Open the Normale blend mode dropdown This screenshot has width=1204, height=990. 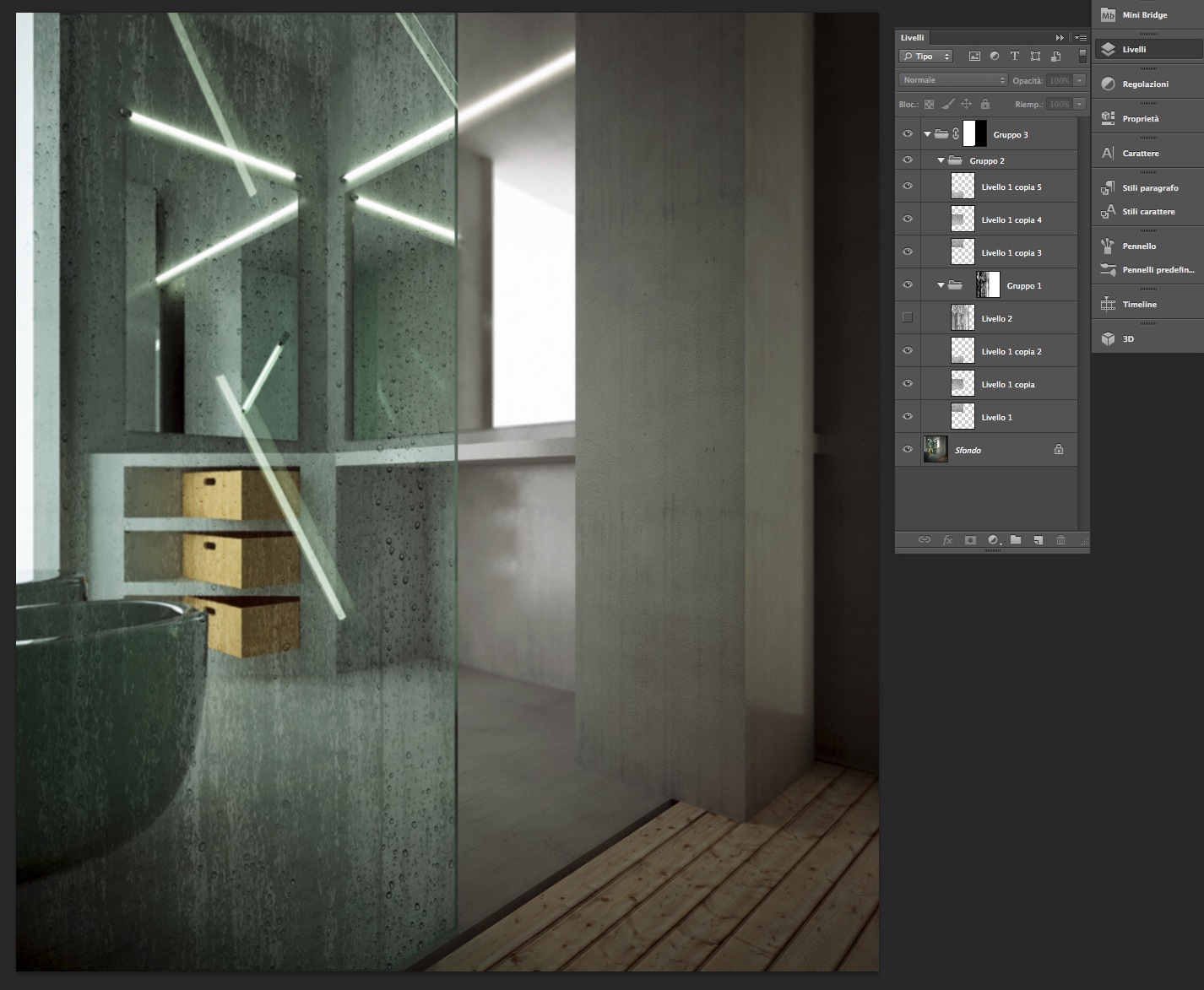(953, 80)
